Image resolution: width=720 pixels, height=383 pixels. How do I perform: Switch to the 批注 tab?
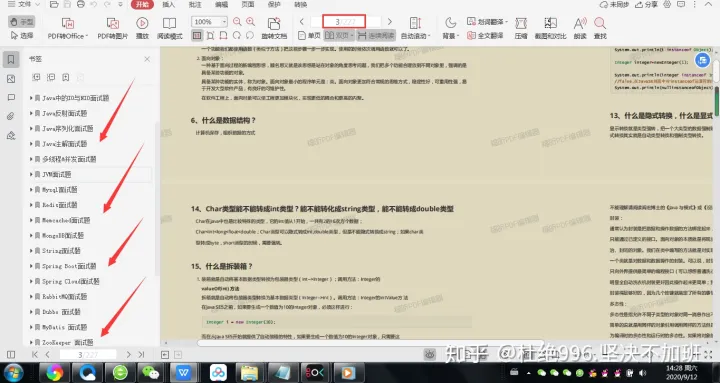[195, 5]
